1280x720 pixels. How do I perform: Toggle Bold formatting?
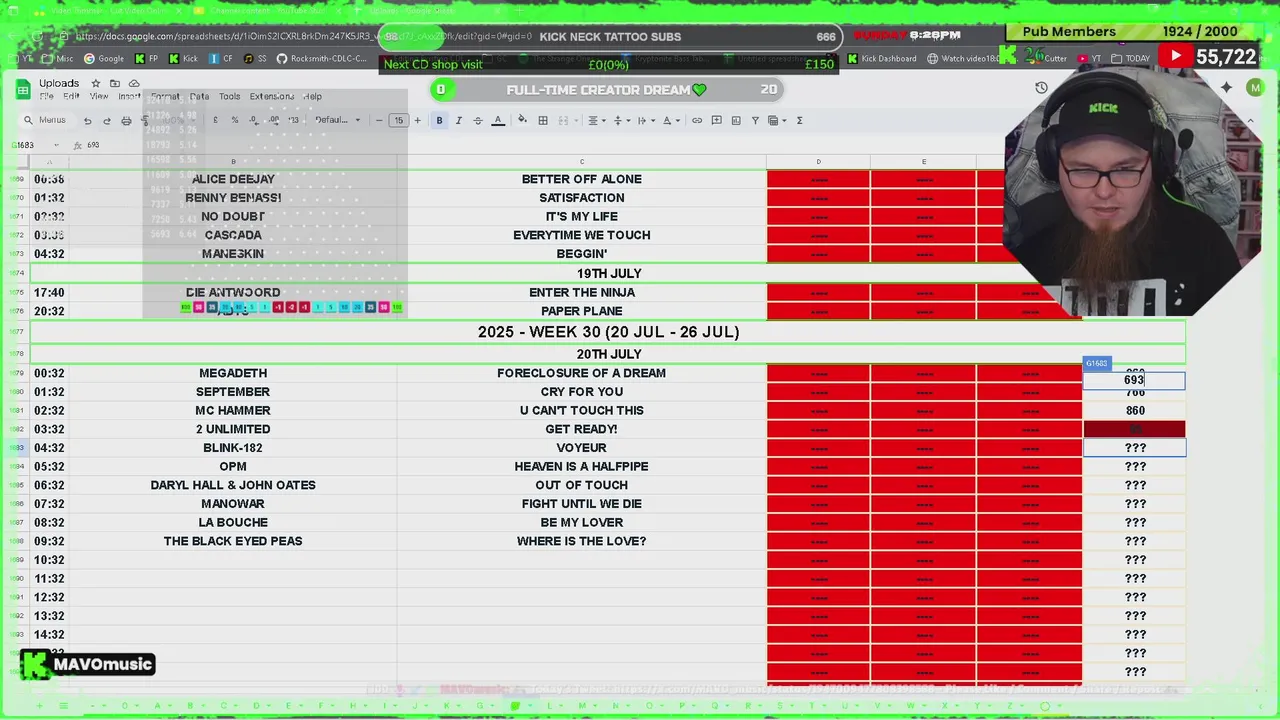[x=439, y=121]
